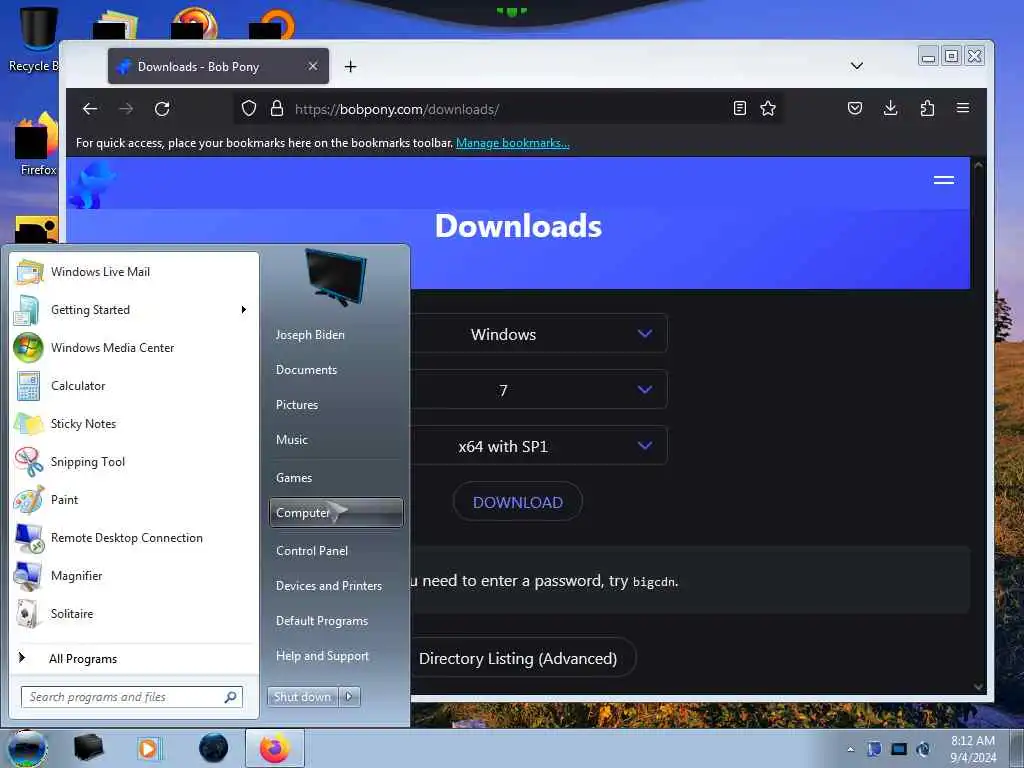Open Music from Start menu
The height and width of the screenshot is (768, 1024).
tap(336, 440)
